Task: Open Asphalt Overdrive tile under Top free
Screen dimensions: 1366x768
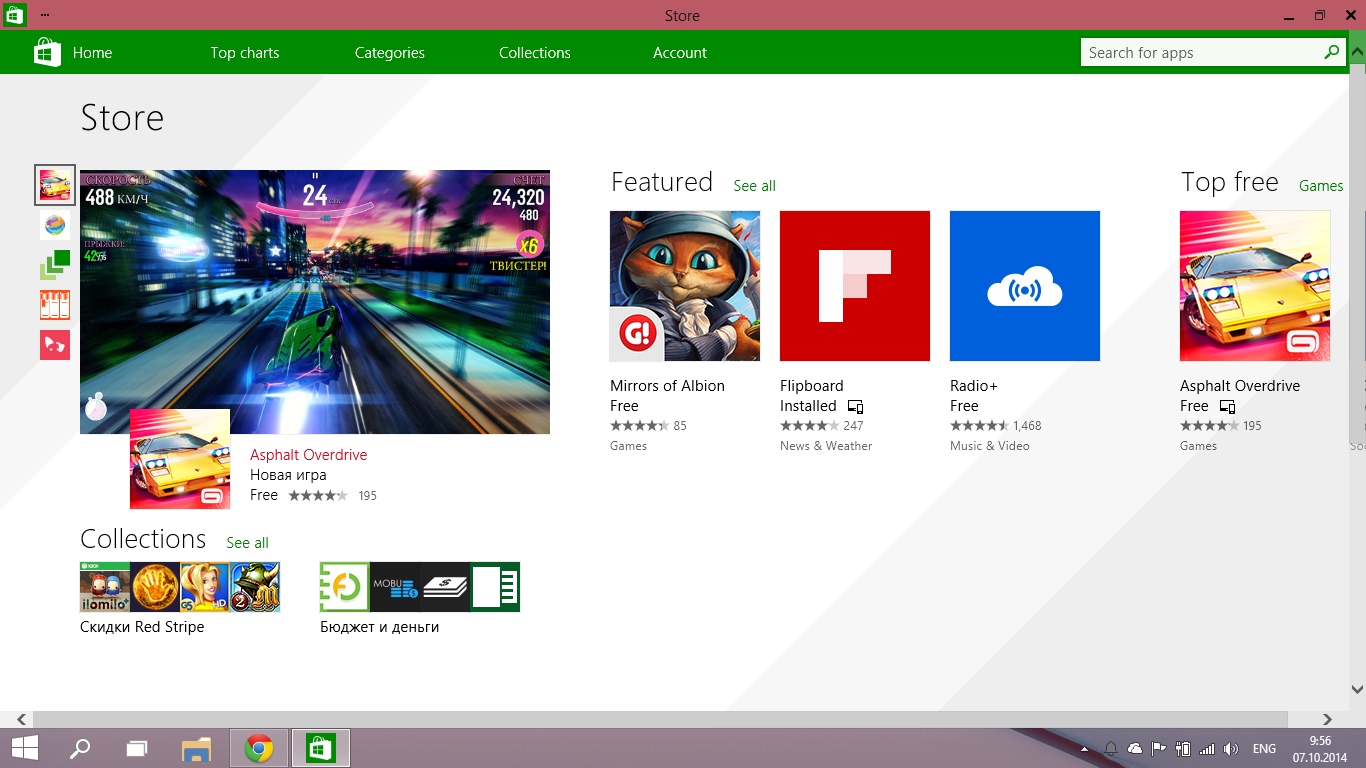Action: (x=1255, y=286)
